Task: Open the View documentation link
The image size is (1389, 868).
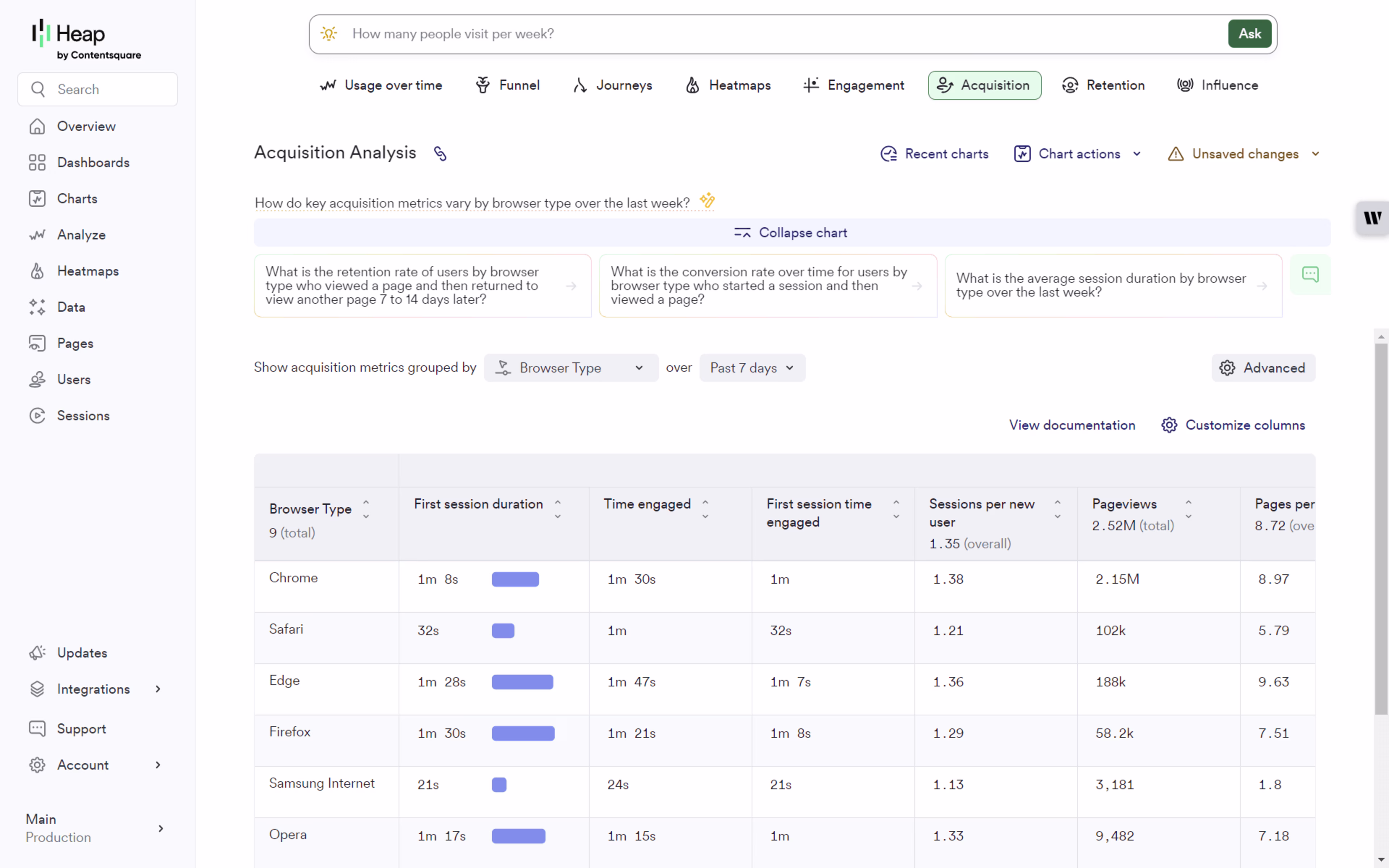Action: pos(1072,425)
